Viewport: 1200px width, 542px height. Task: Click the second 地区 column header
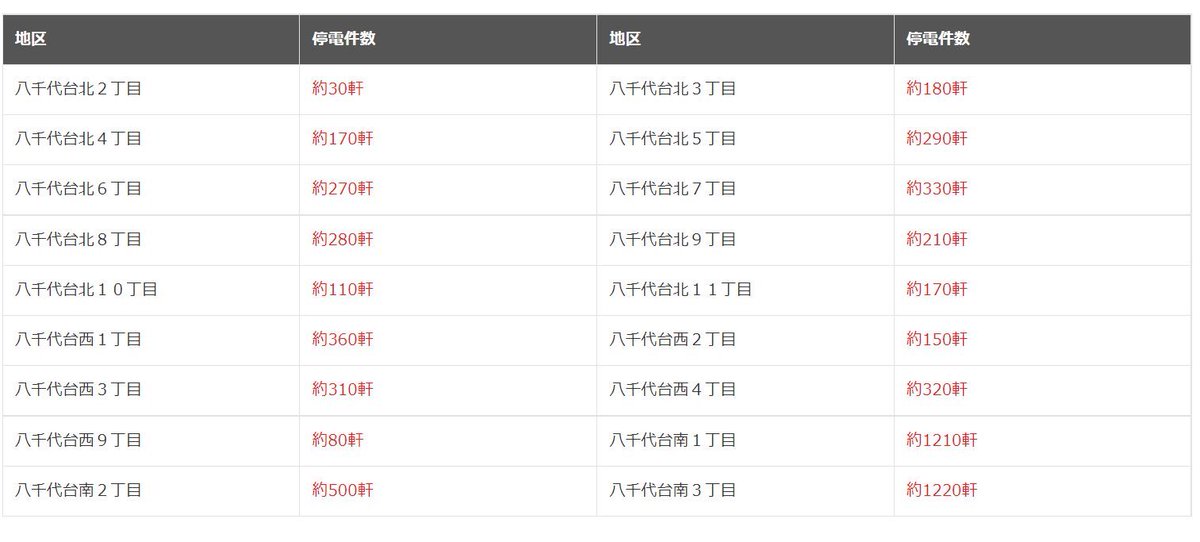[625, 39]
